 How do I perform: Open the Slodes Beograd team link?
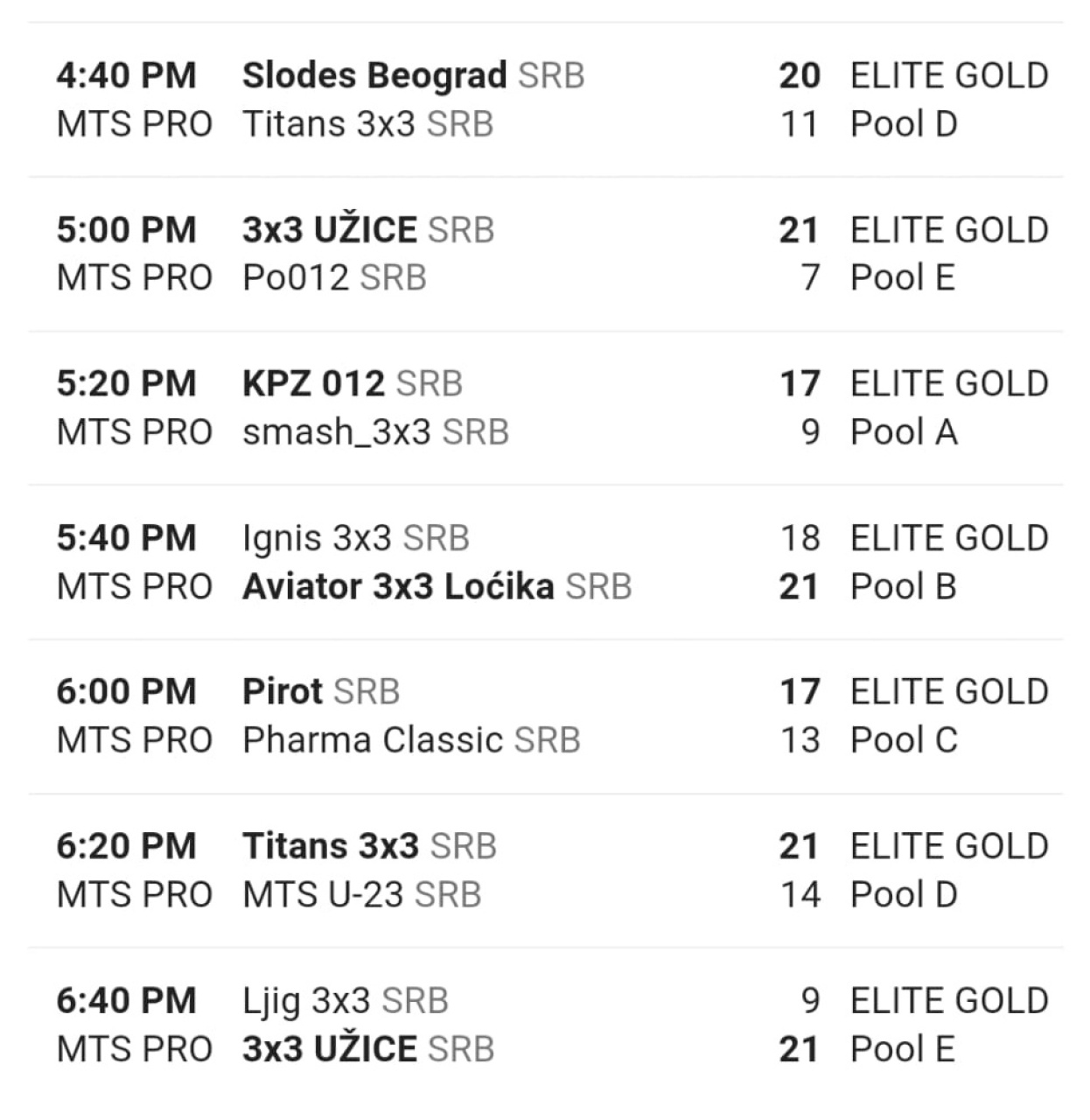(x=374, y=76)
